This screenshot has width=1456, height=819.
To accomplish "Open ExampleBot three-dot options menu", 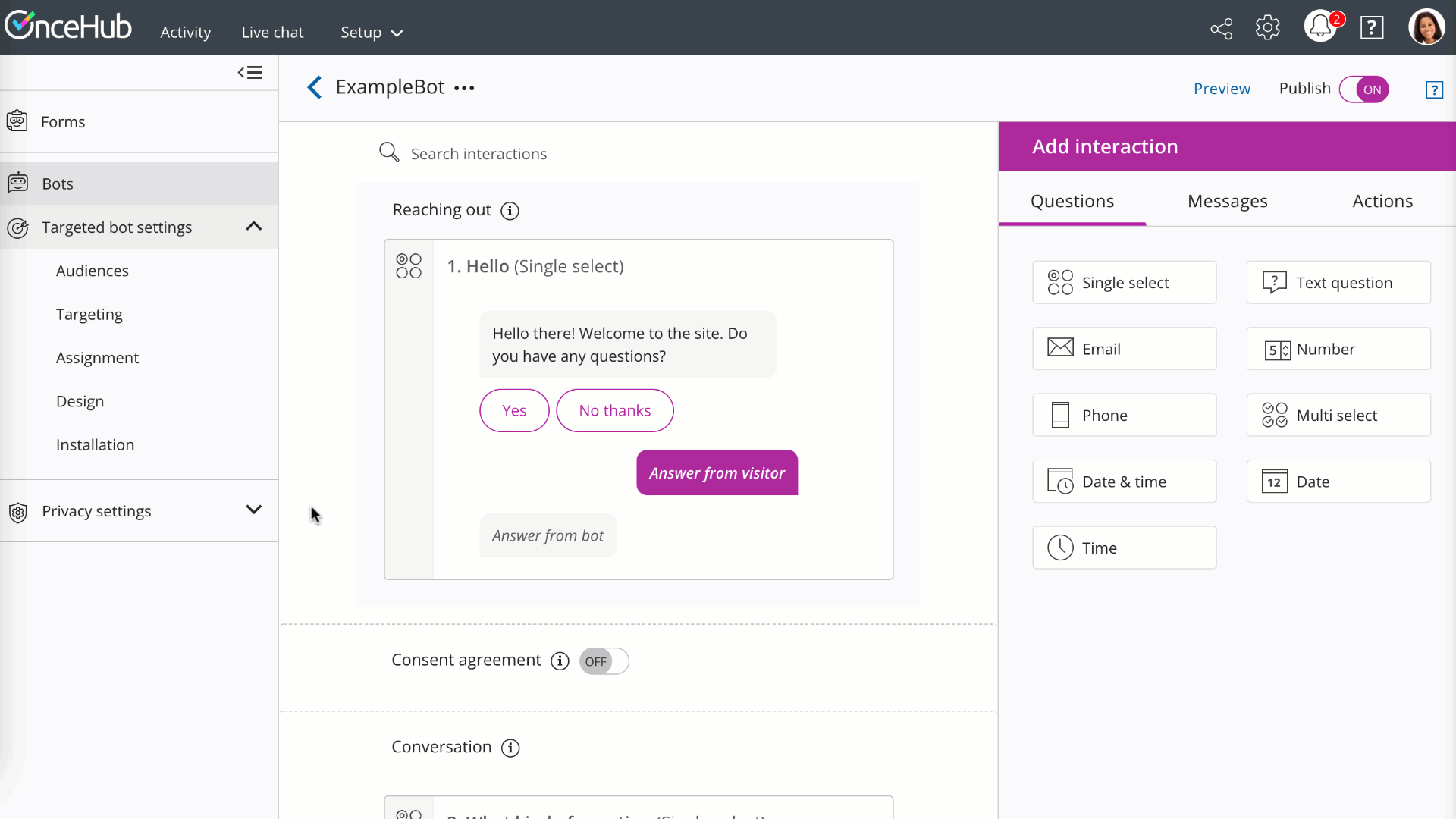I will (x=464, y=88).
